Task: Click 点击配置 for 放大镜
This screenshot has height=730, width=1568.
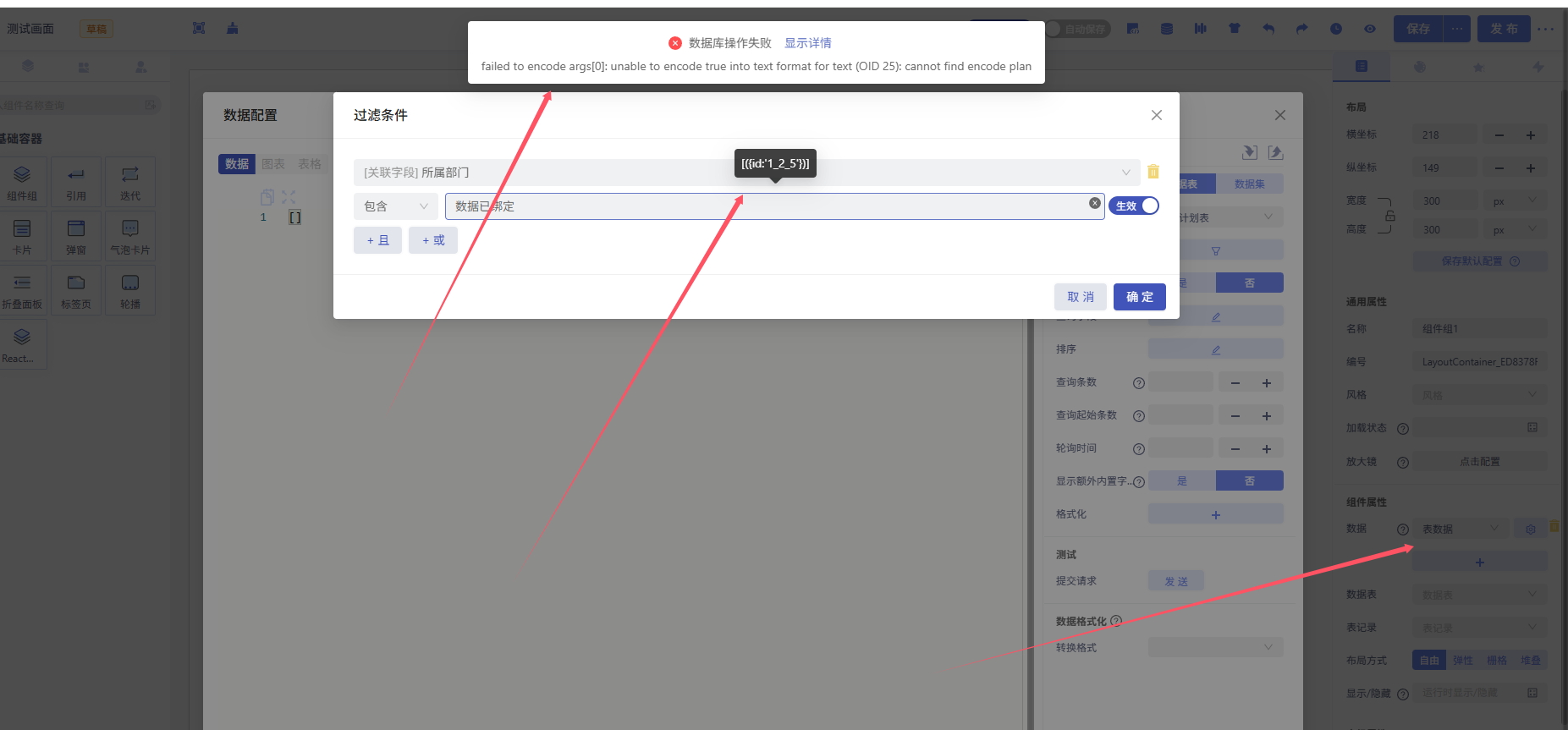Action: tap(1480, 461)
